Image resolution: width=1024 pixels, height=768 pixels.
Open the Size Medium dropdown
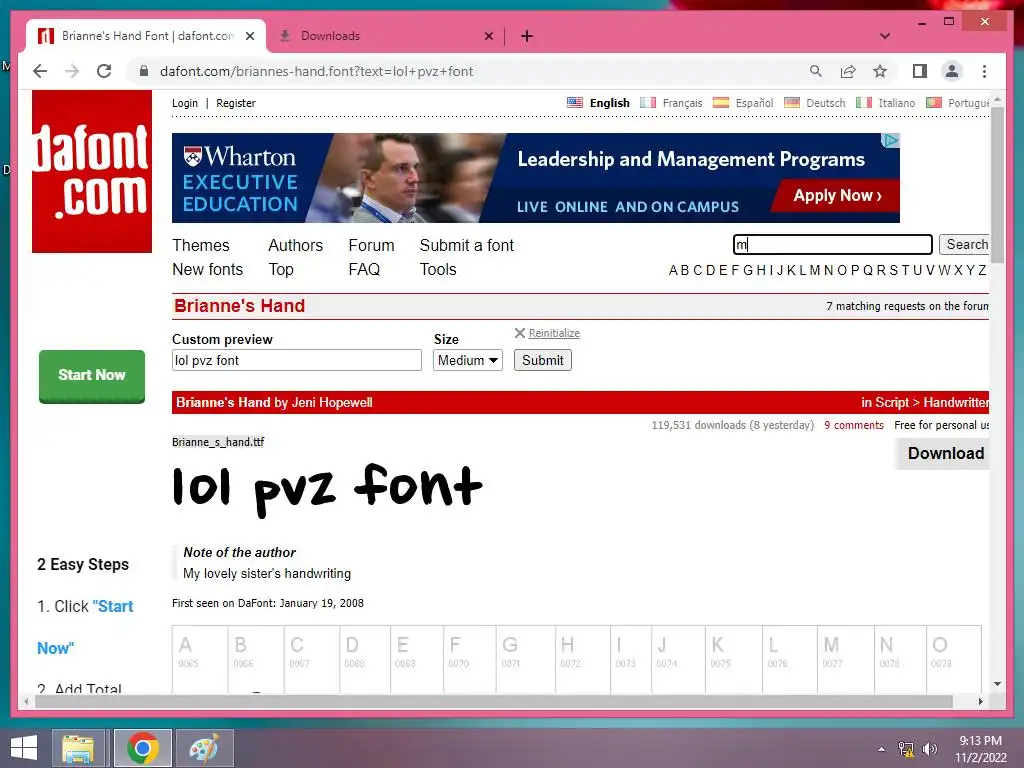[468, 360]
